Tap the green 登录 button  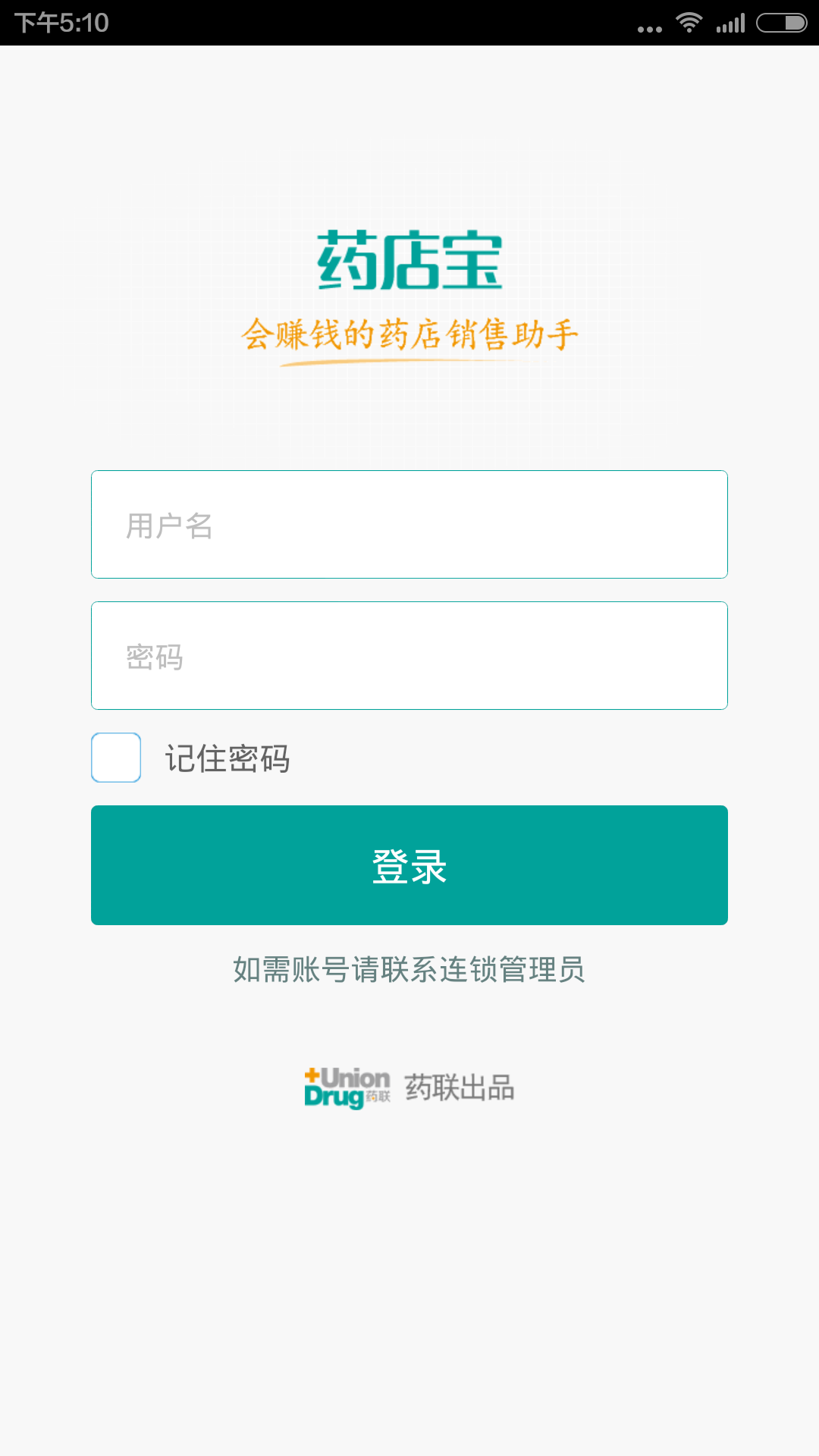point(409,865)
